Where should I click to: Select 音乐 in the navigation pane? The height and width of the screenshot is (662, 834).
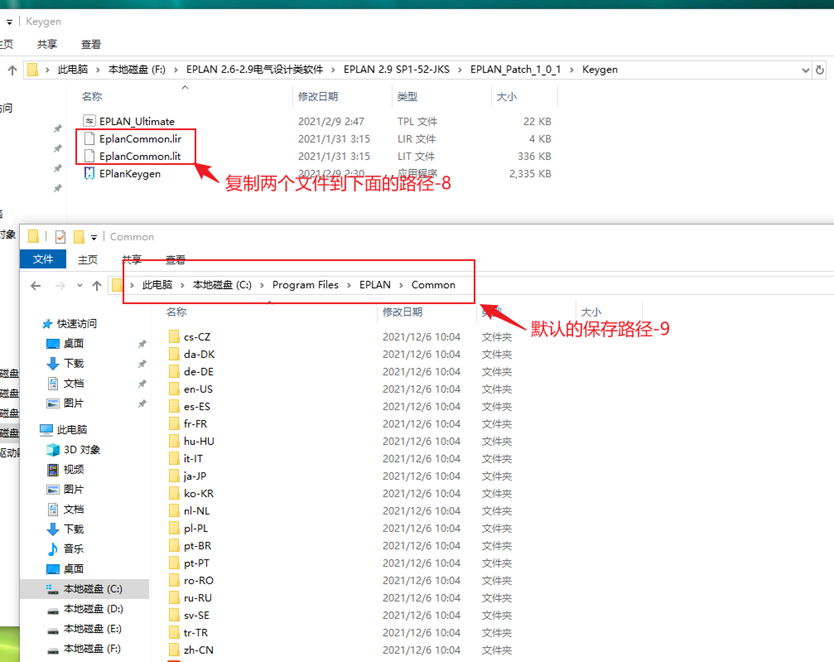coord(73,549)
